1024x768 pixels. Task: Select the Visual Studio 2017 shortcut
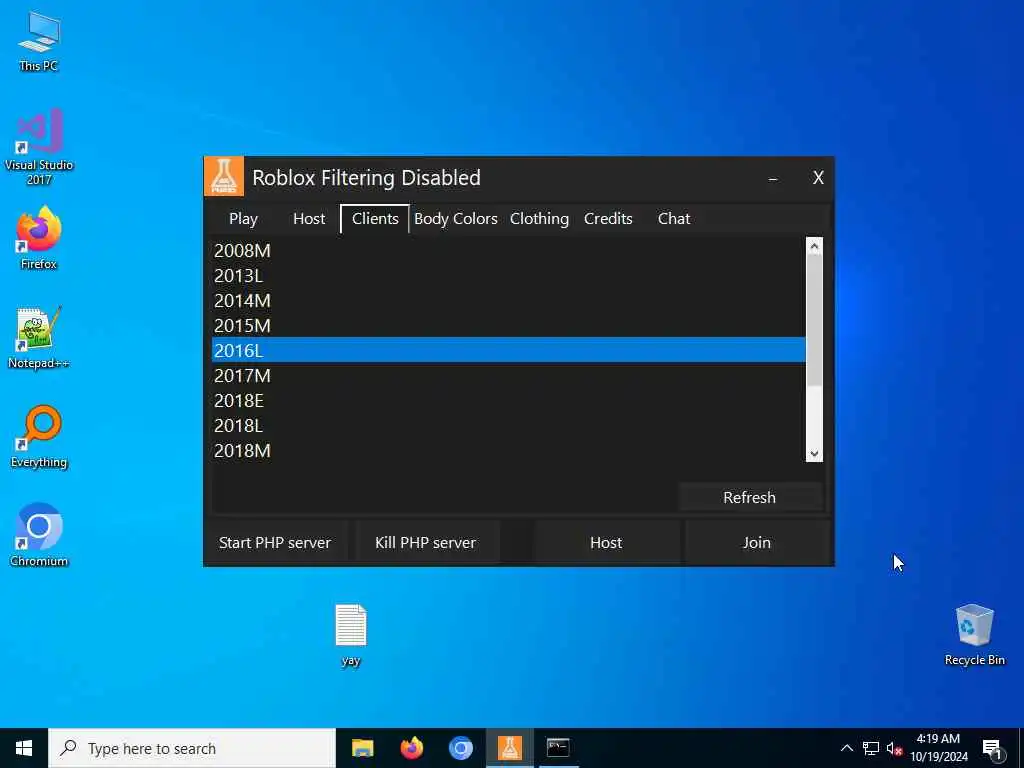(x=39, y=146)
